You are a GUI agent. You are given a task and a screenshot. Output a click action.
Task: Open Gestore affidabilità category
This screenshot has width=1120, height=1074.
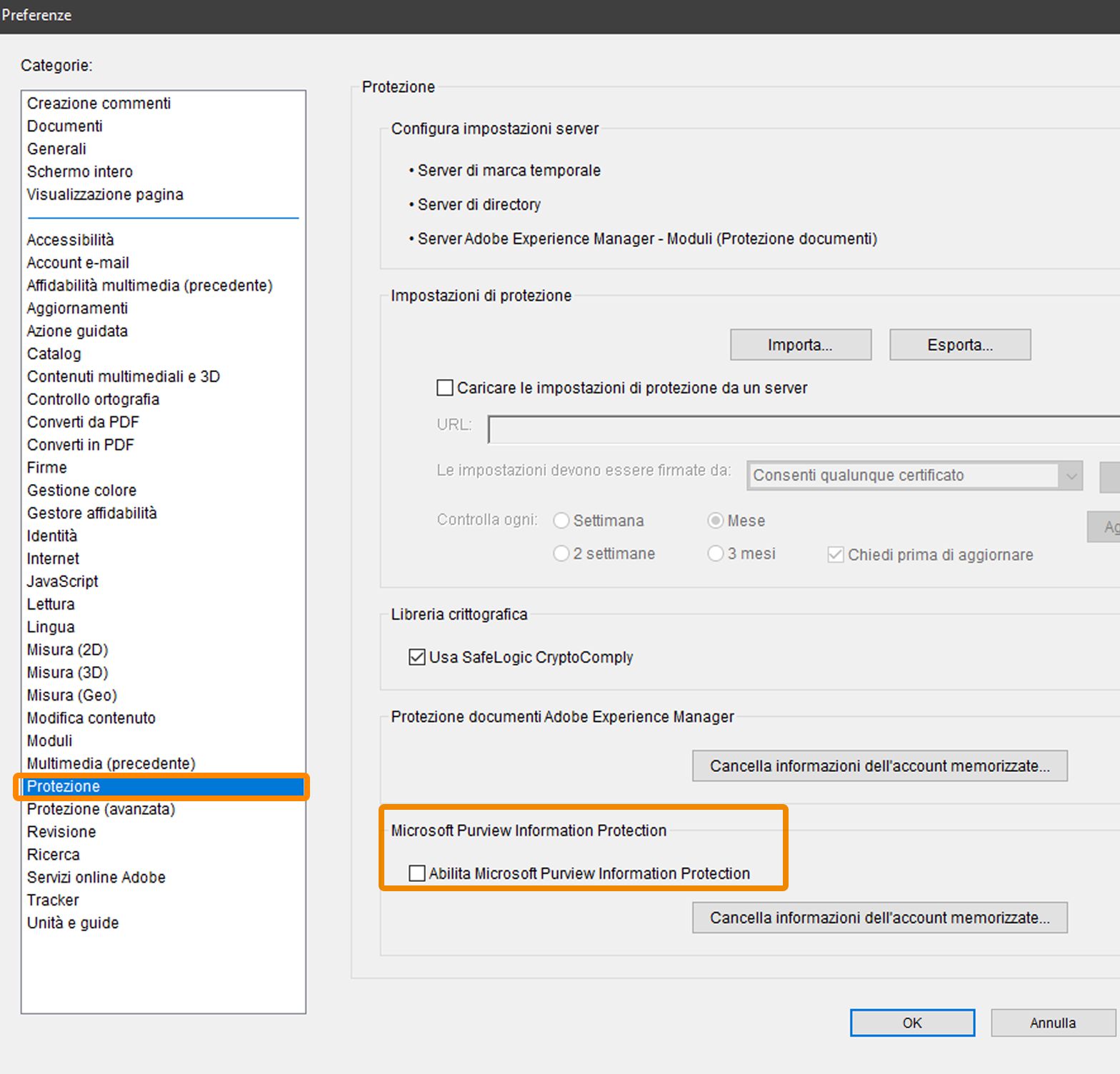coord(92,513)
